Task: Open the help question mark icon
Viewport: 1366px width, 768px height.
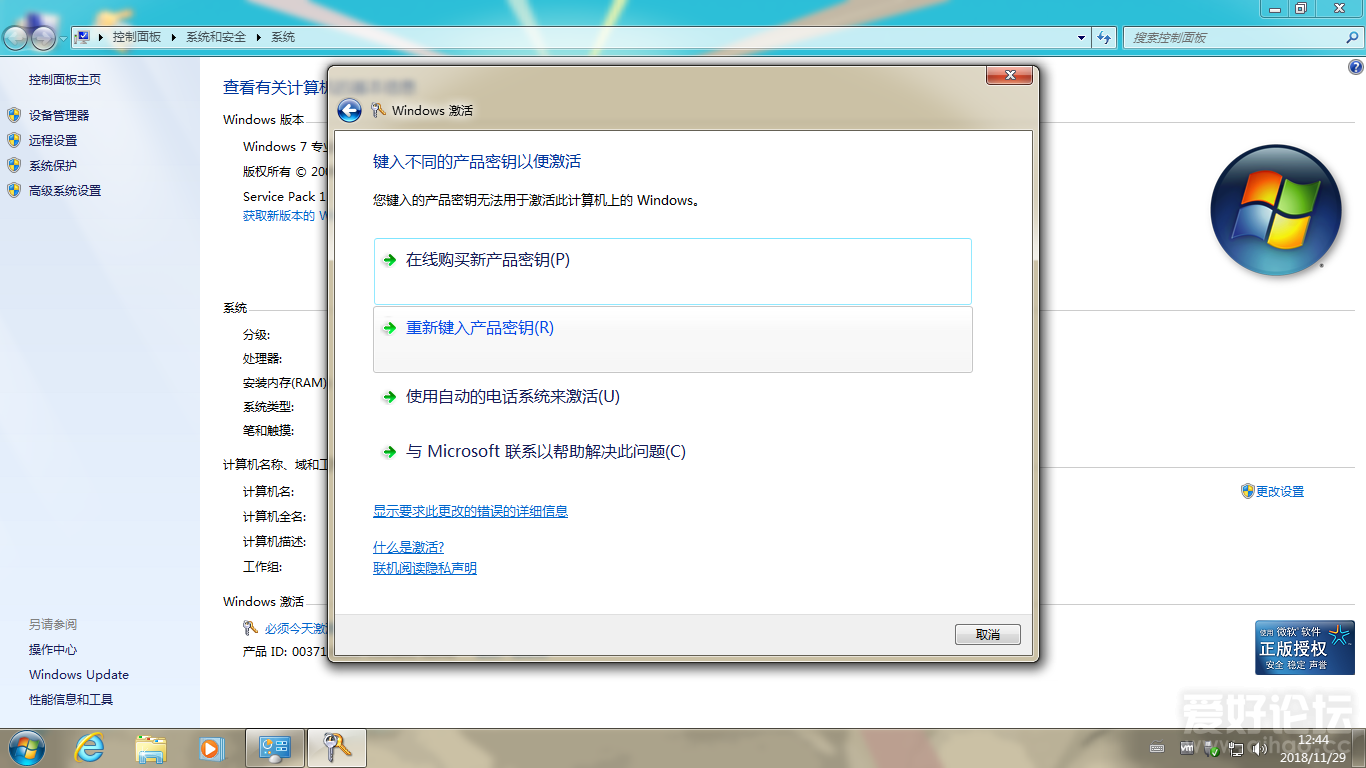Action: click(1356, 68)
